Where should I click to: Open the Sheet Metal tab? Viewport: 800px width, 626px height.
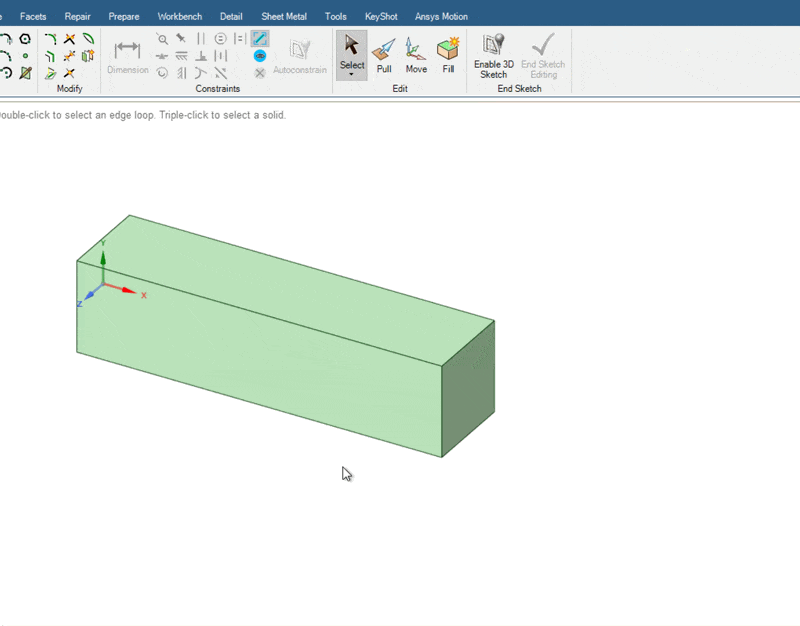[x=284, y=16]
